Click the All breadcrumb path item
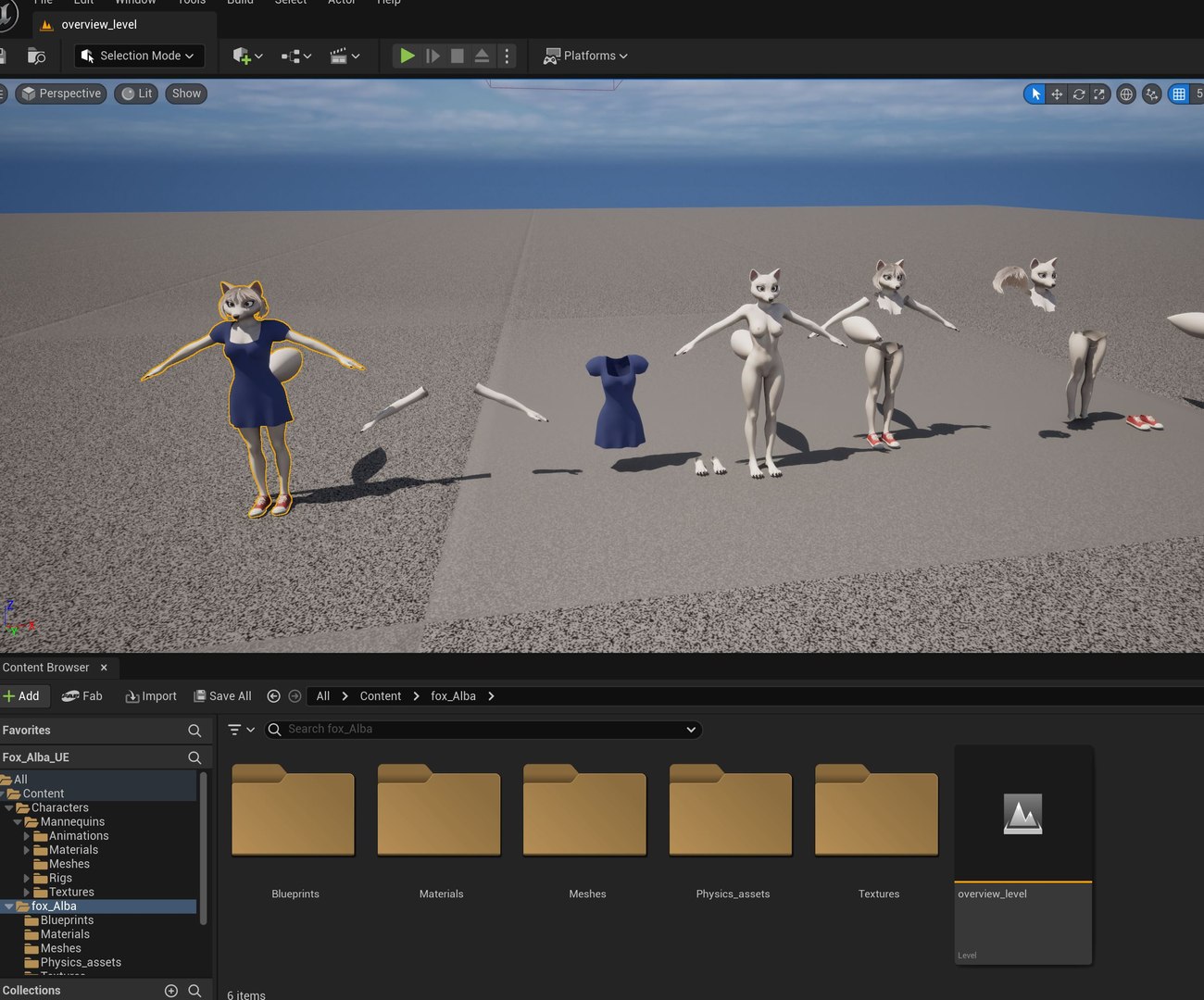 [x=322, y=696]
